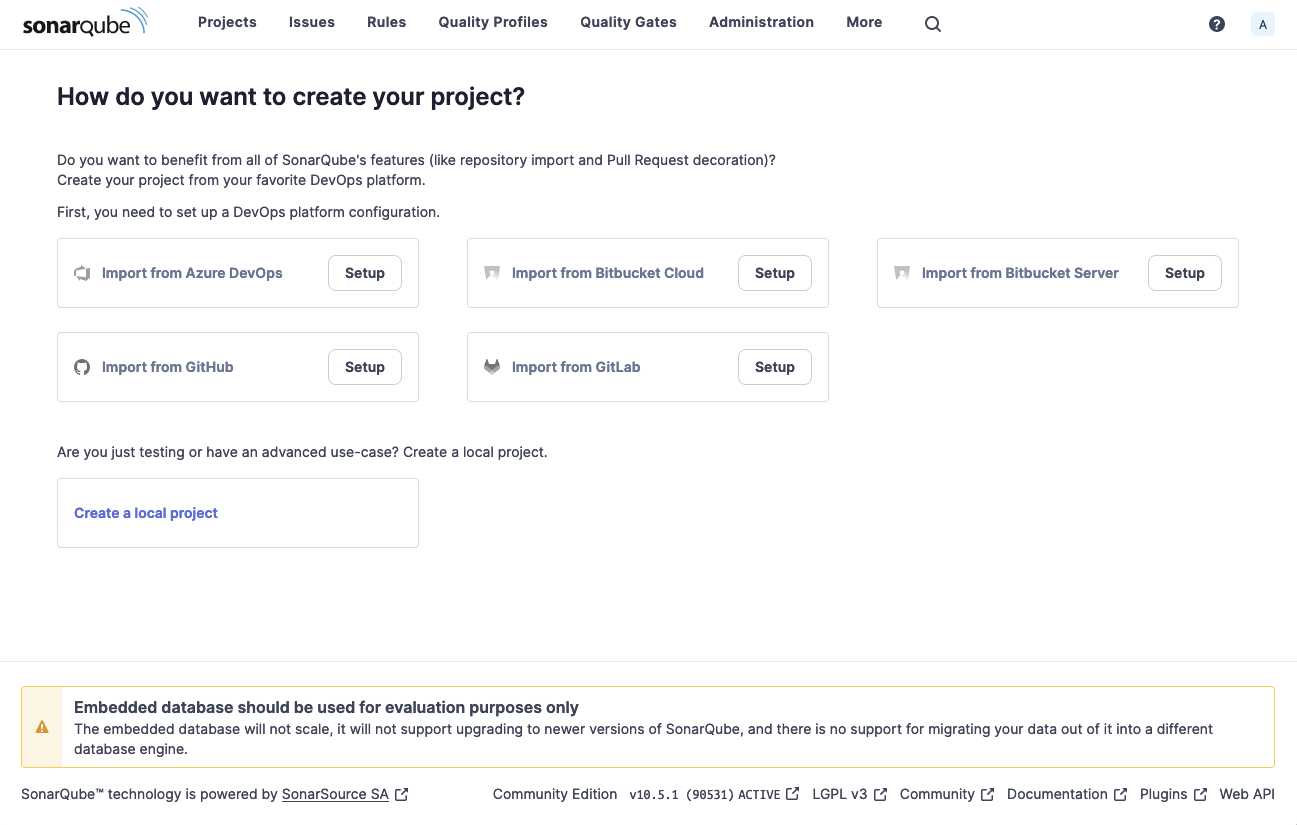1297x825 pixels.
Task: Click external link icon beside Plugins
Action: click(x=1200, y=794)
